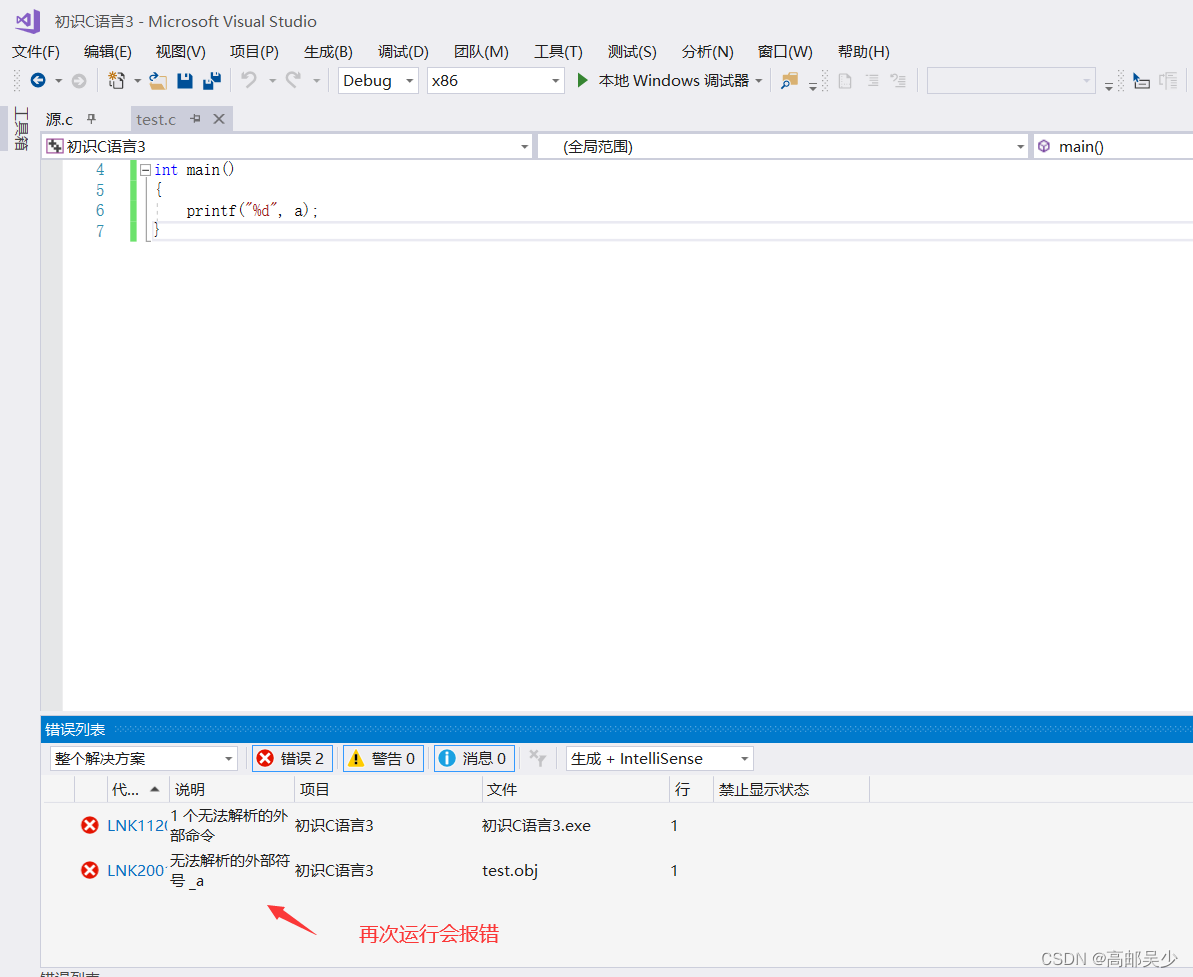Image resolution: width=1193 pixels, height=977 pixels.
Task: Open the 工具箱 side panel
Action: pos(21,128)
